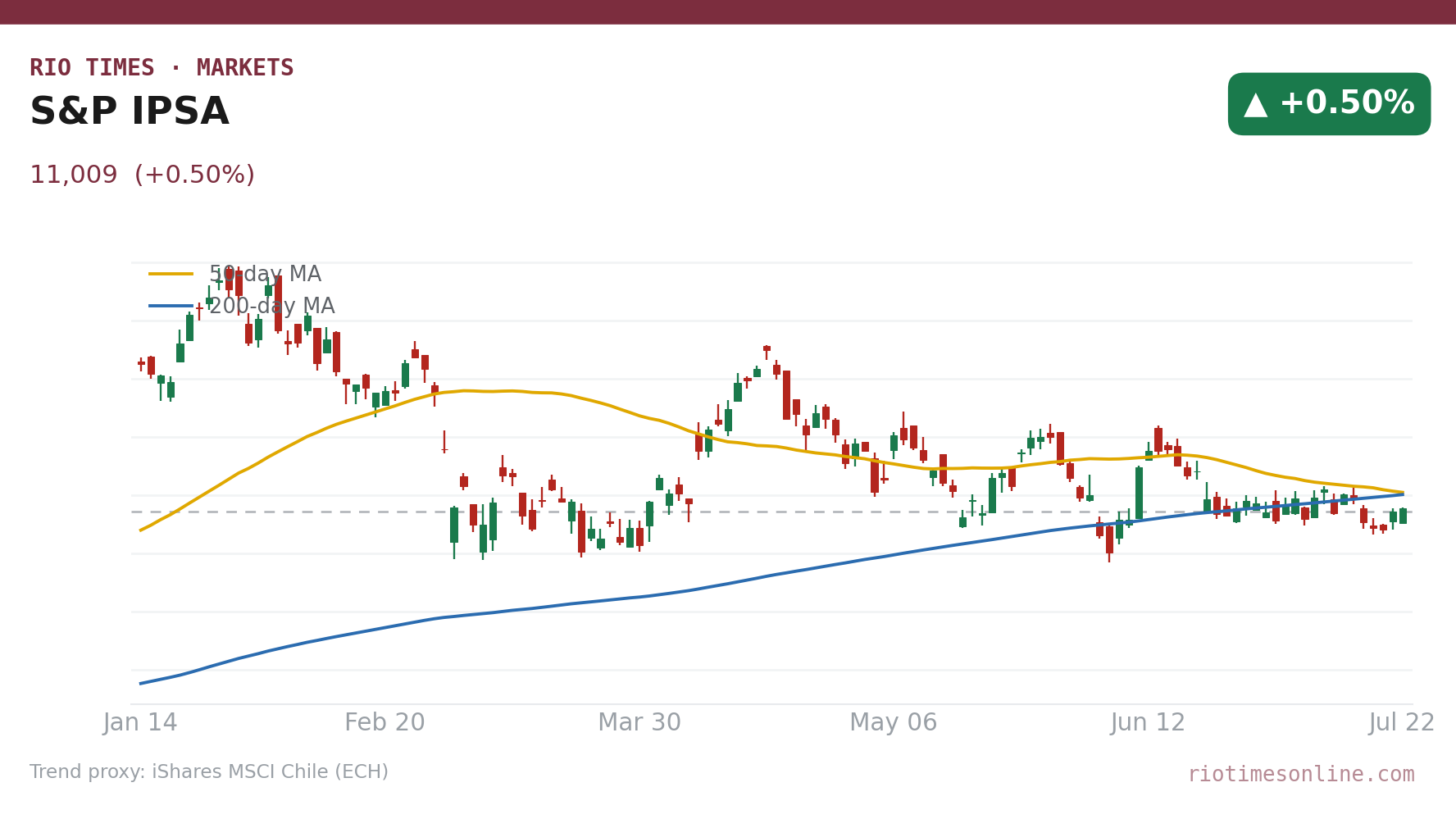This screenshot has width=1456, height=819.
Task: Open the riotimesonline.com link
Action: click(1301, 775)
